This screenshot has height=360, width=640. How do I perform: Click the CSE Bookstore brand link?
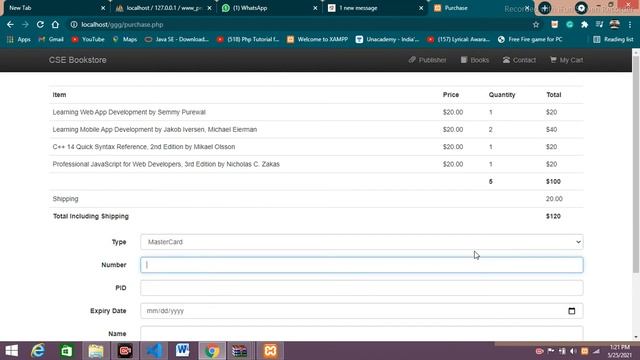78,60
